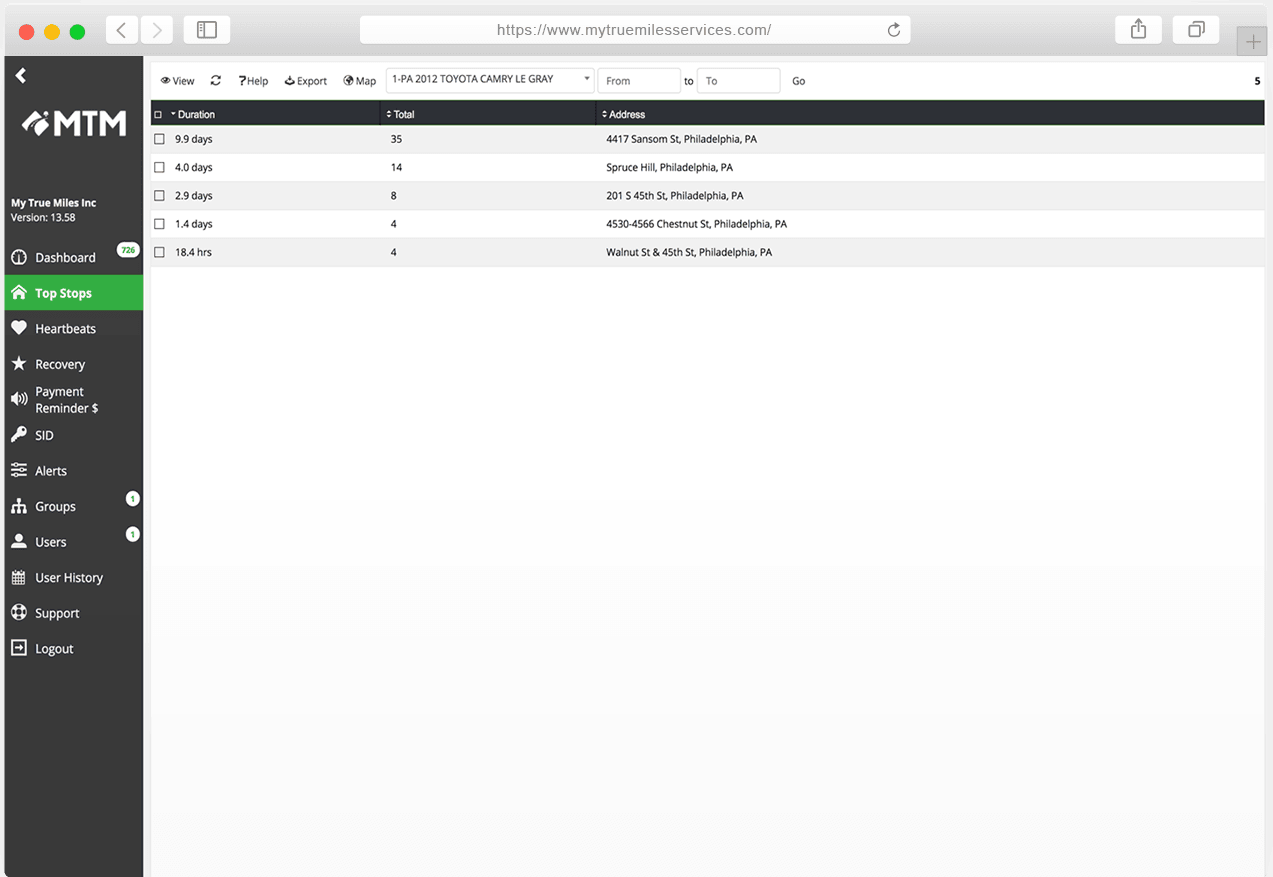
Task: Click the MTM logo
Action: point(74,123)
